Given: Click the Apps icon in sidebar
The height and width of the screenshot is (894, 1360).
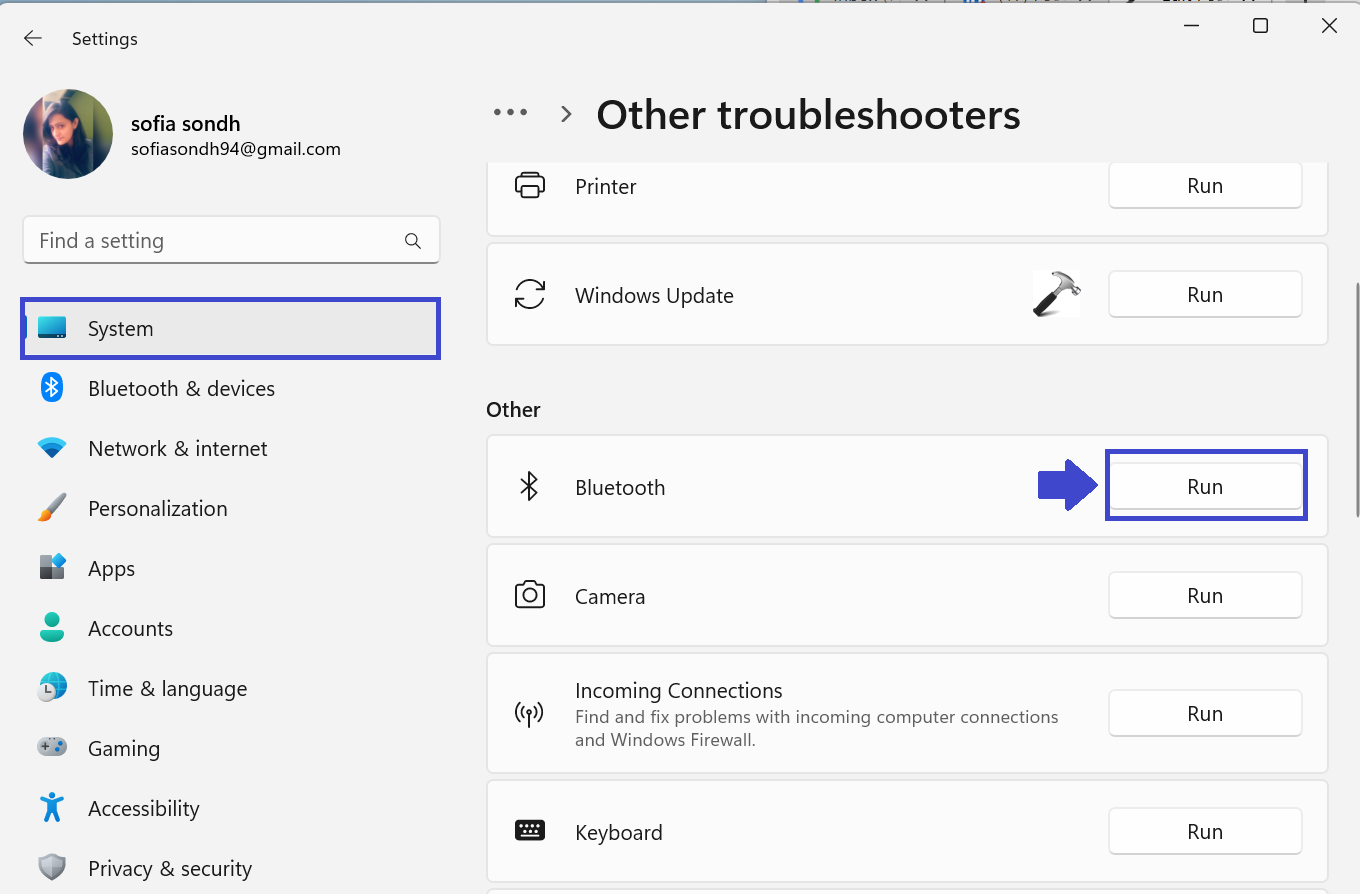Looking at the screenshot, I should 52,568.
